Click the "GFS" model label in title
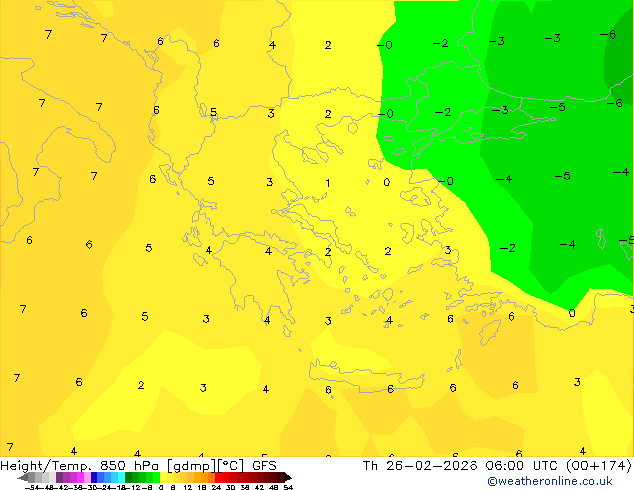Image resolution: width=634 pixels, height=490 pixels. point(264,466)
